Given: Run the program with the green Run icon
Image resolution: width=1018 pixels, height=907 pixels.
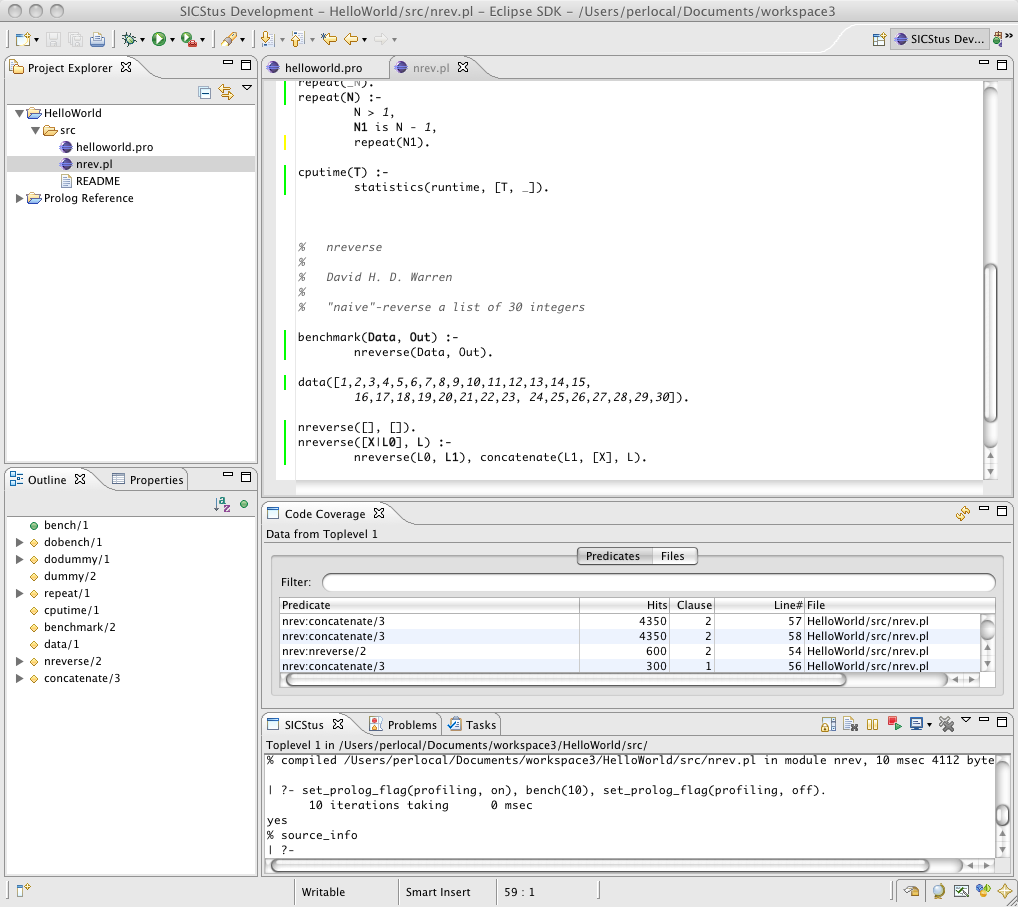Looking at the screenshot, I should click(x=158, y=40).
